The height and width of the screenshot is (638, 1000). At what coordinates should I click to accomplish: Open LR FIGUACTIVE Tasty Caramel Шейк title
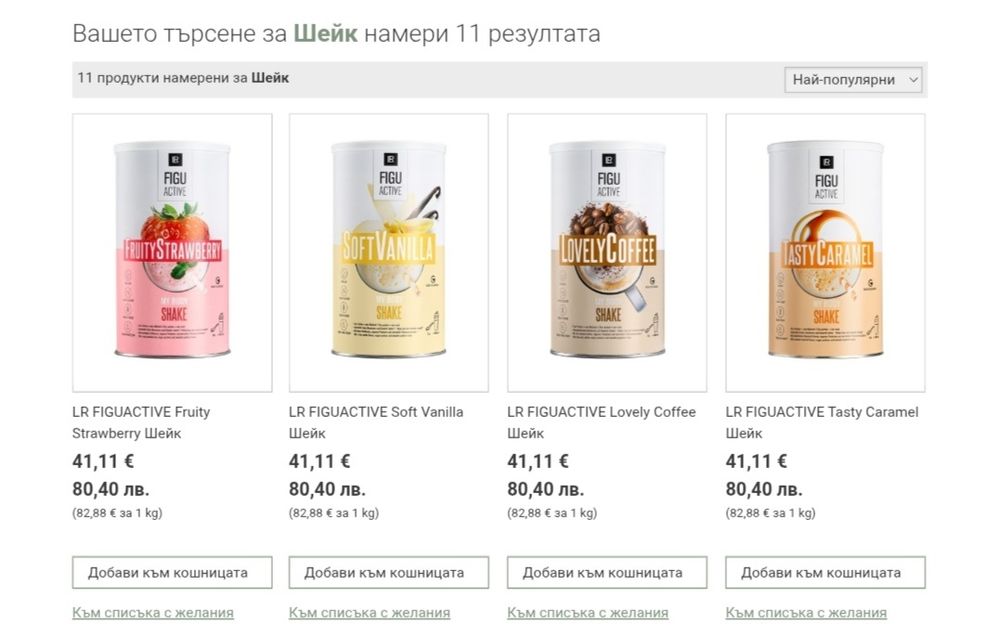[x=822, y=422]
